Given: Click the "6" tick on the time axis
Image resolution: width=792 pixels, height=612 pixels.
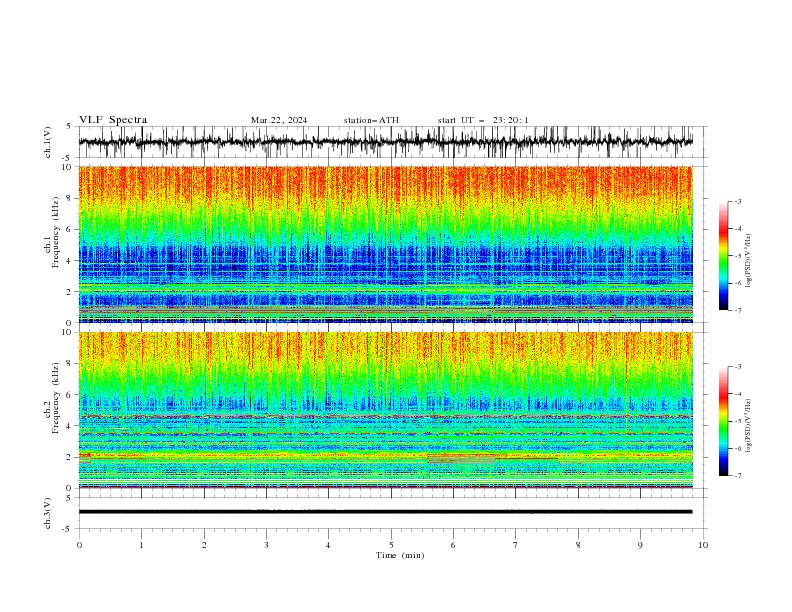Looking at the screenshot, I should pos(453,545).
